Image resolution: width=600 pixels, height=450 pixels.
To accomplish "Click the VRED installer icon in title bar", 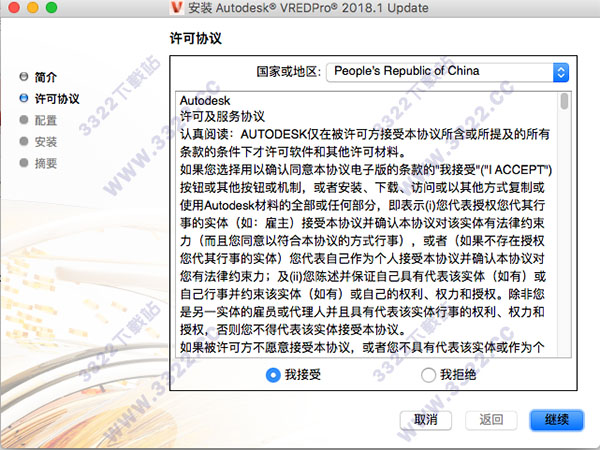I will pyautogui.click(x=176, y=7).
